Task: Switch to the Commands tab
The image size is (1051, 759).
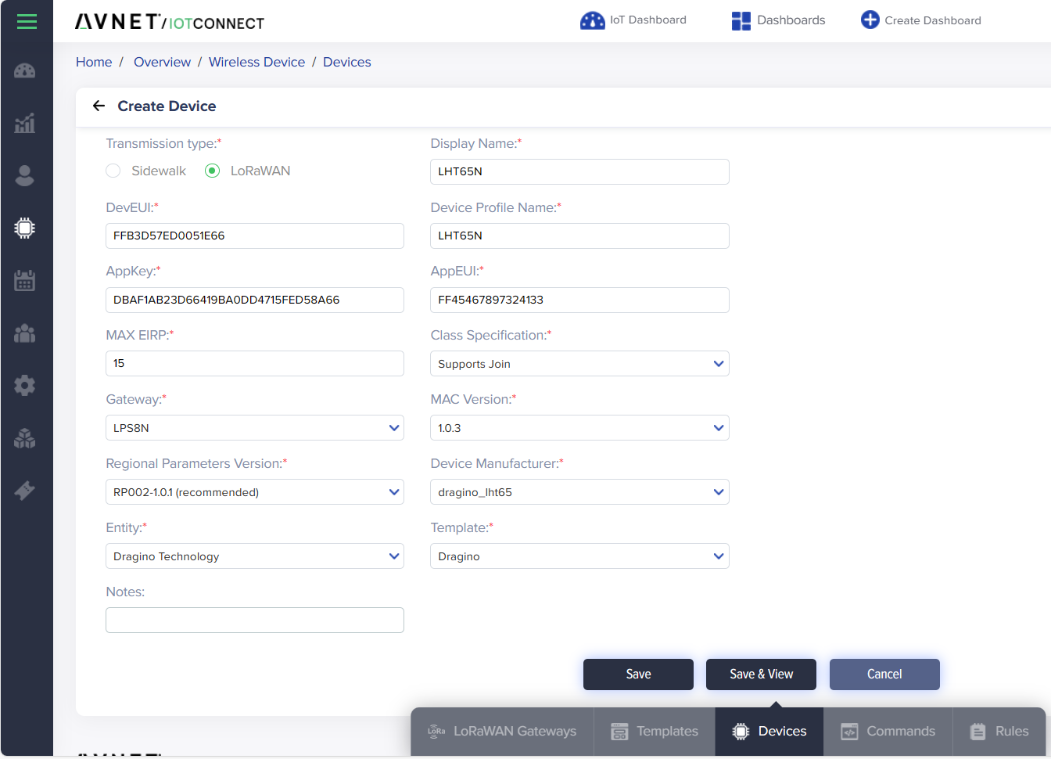Action: (x=887, y=732)
